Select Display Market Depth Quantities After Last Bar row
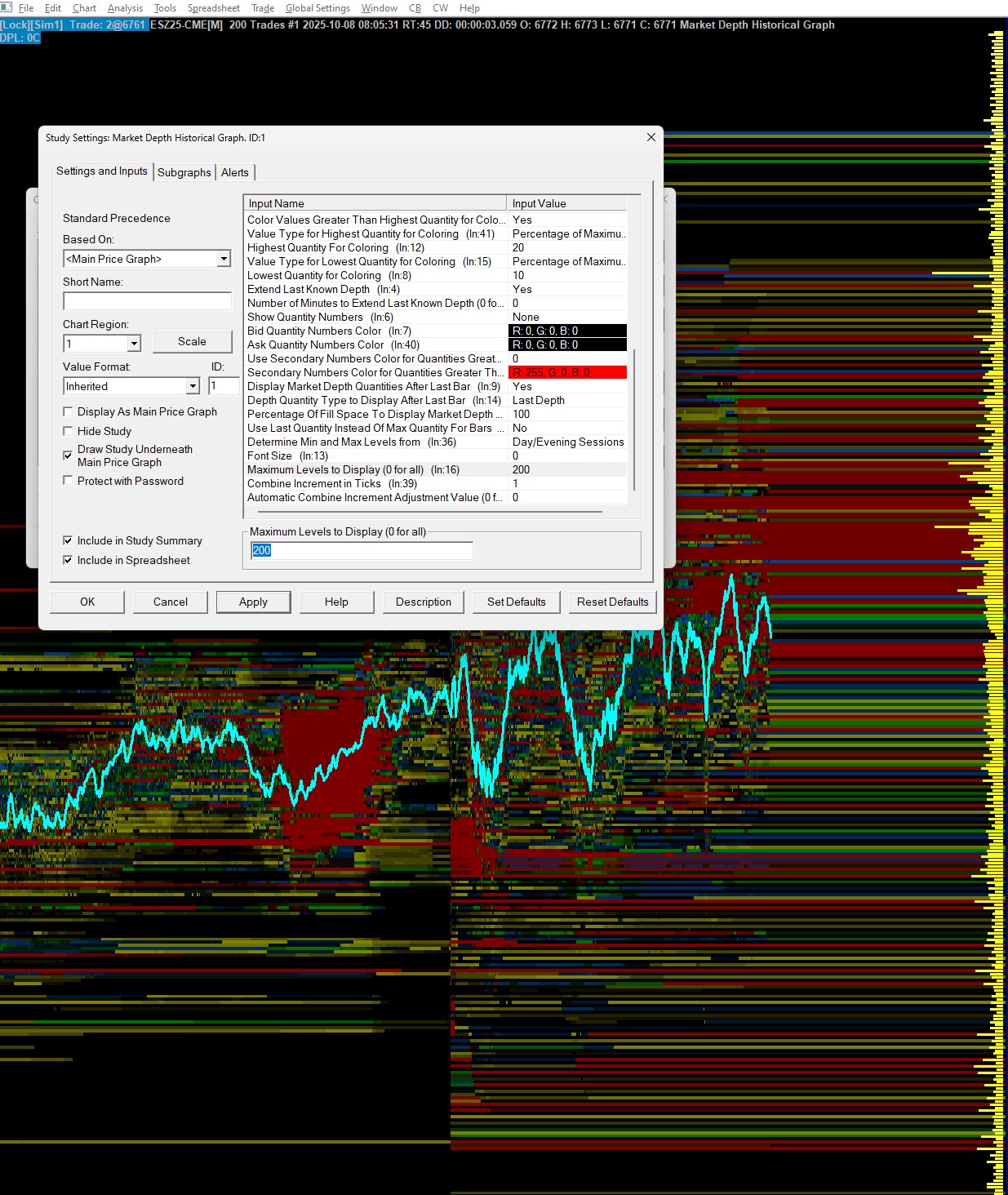The width and height of the screenshot is (1008, 1195). click(x=436, y=386)
